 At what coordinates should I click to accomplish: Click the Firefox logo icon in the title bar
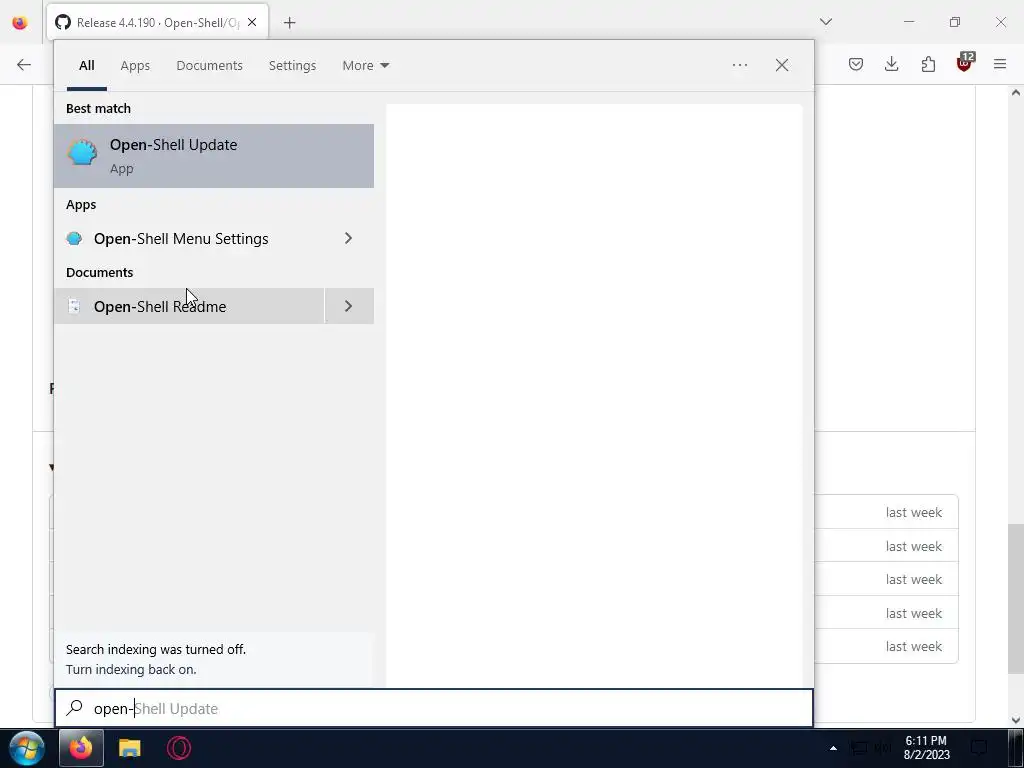[20, 23]
